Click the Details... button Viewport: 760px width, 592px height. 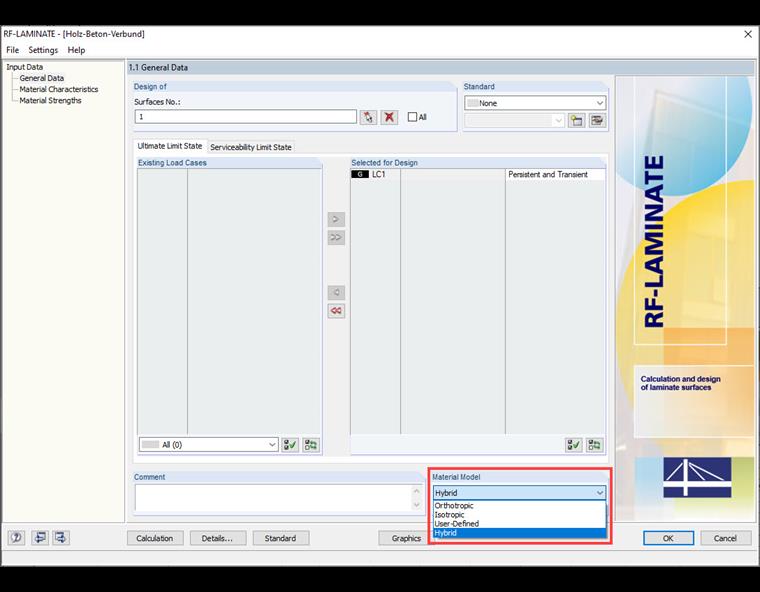click(x=217, y=538)
